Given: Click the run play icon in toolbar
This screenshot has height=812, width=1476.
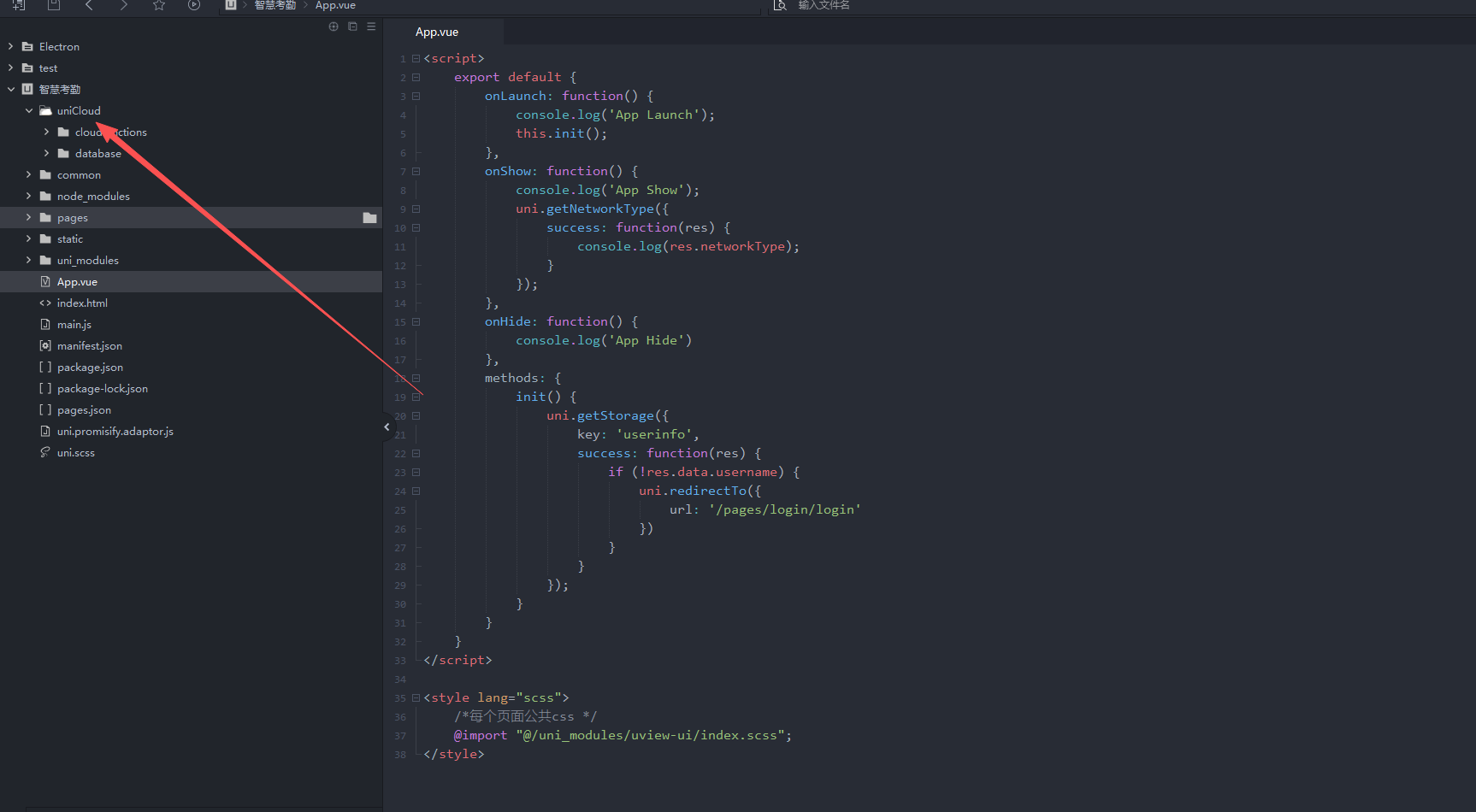Looking at the screenshot, I should pyautogui.click(x=194, y=5).
